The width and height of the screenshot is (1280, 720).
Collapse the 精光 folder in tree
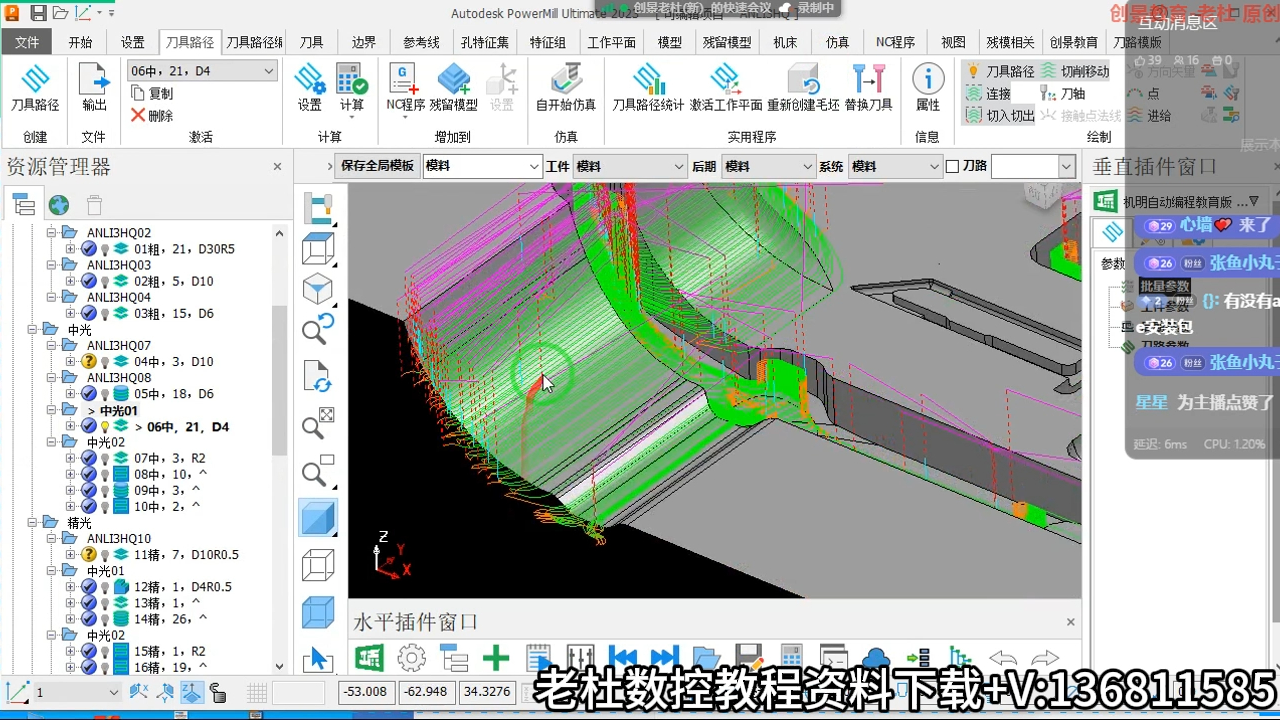click(x=30, y=523)
